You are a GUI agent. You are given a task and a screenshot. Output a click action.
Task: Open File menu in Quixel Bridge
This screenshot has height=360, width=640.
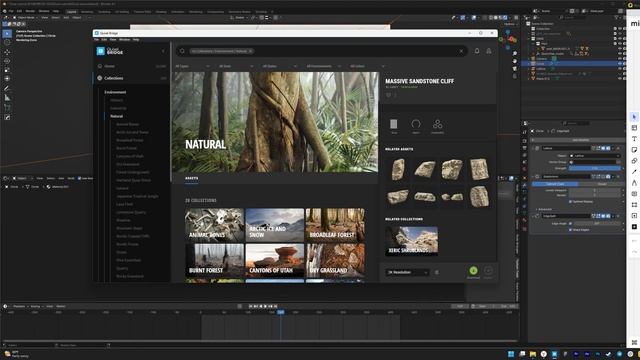[96, 40]
